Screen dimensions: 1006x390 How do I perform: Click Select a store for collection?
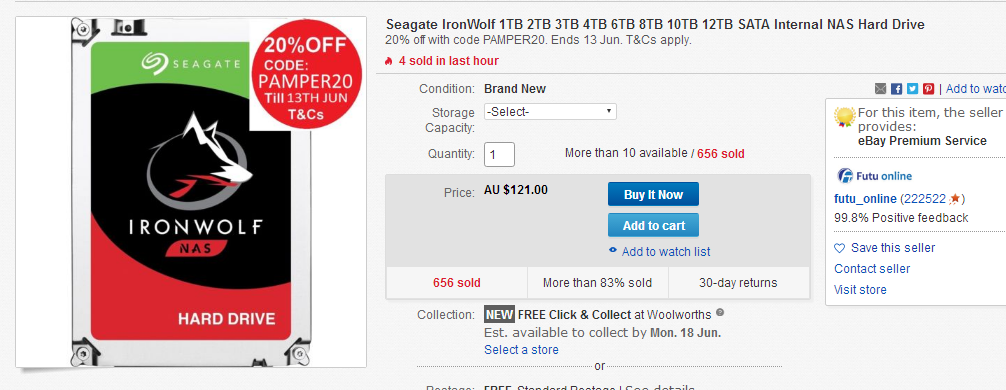(521, 350)
